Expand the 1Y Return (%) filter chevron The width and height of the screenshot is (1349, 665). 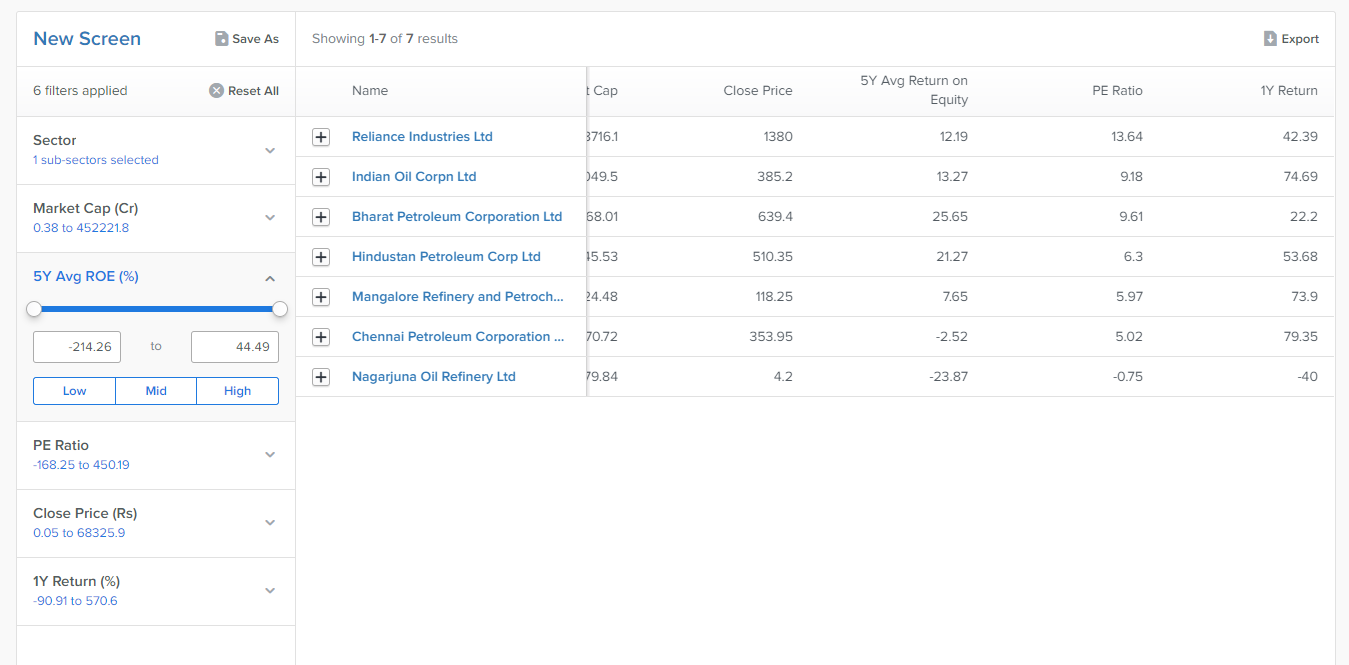coord(270,591)
